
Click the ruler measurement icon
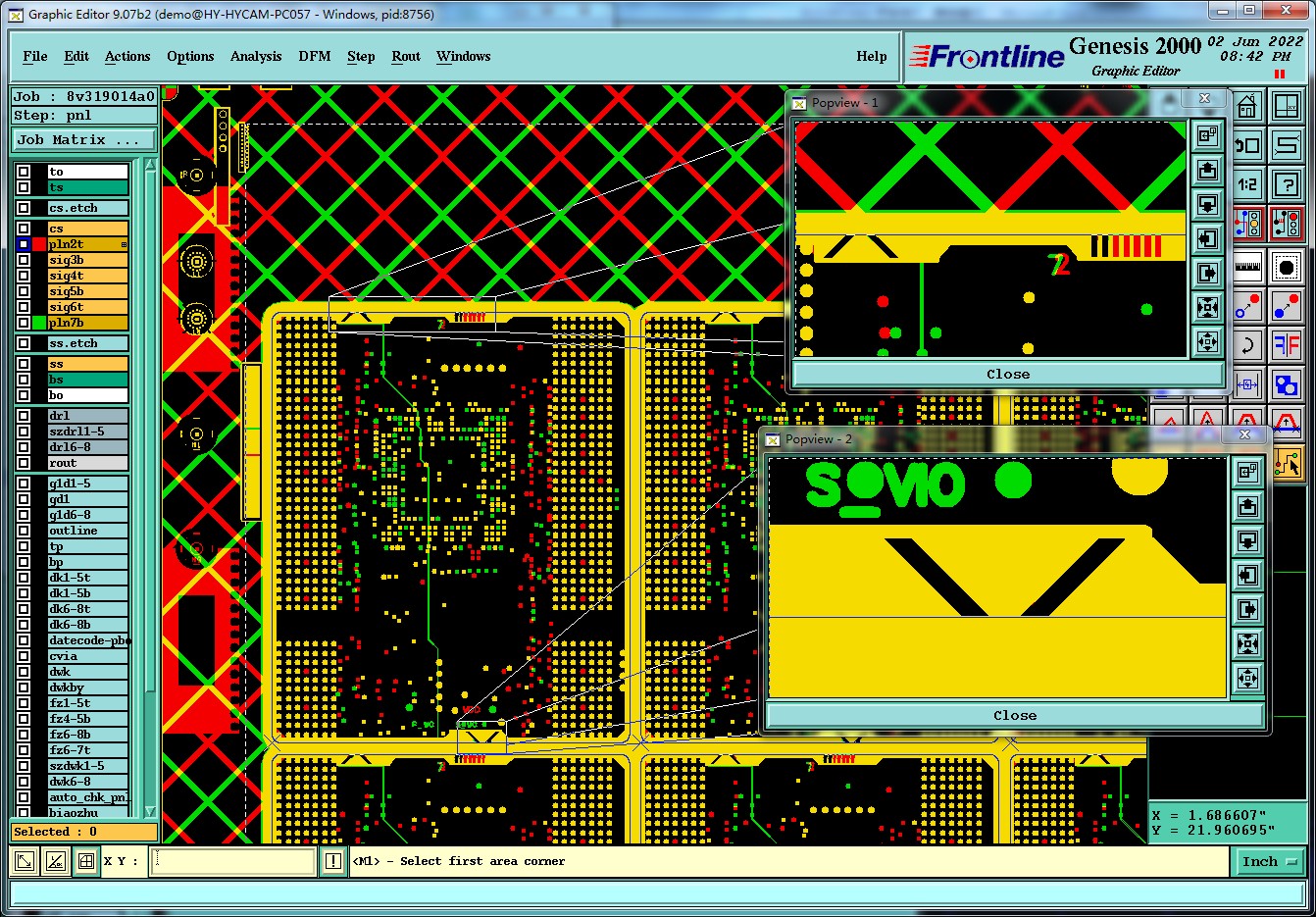(1247, 267)
